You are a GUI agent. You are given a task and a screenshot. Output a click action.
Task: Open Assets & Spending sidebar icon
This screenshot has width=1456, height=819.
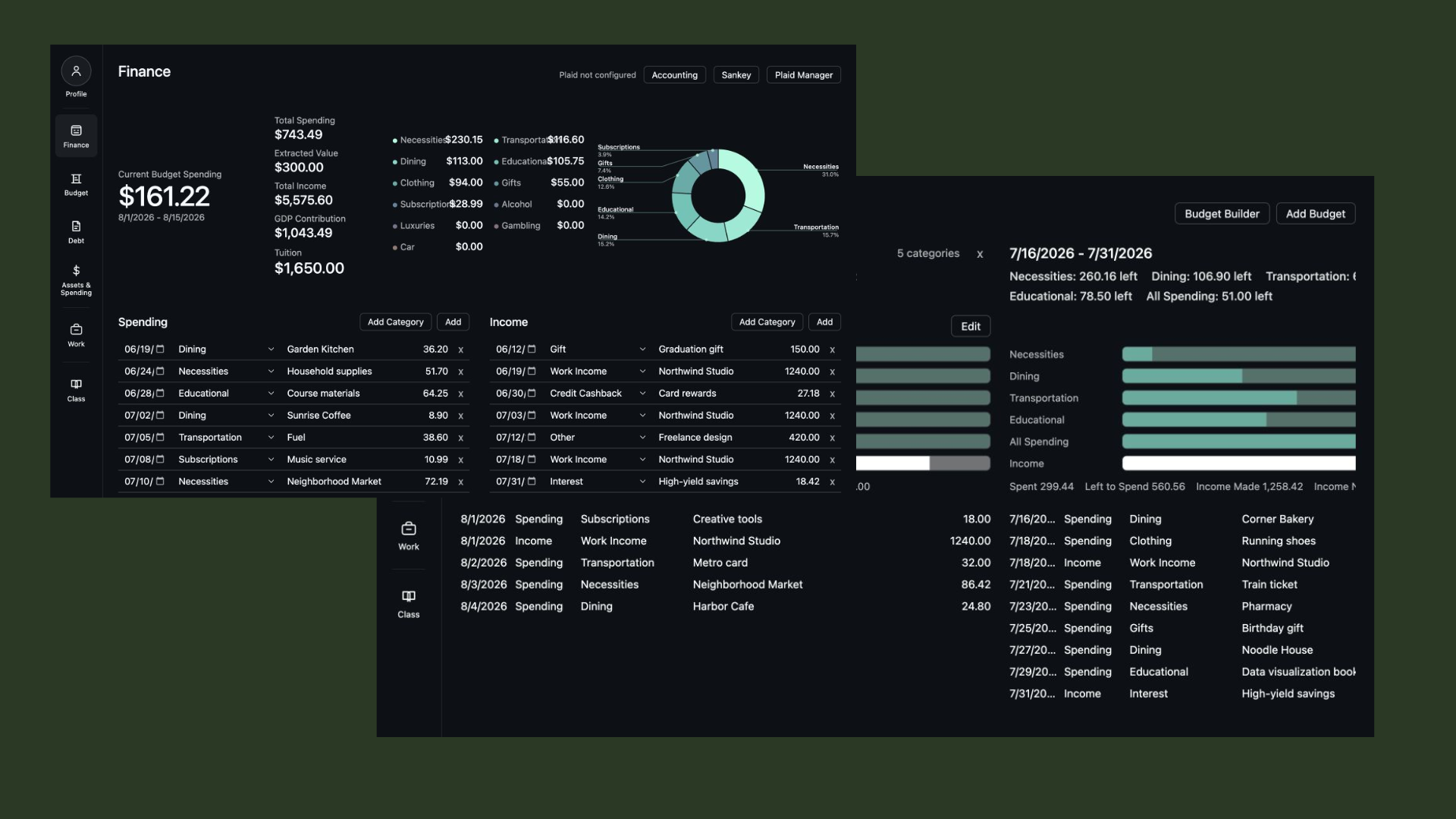click(x=76, y=279)
